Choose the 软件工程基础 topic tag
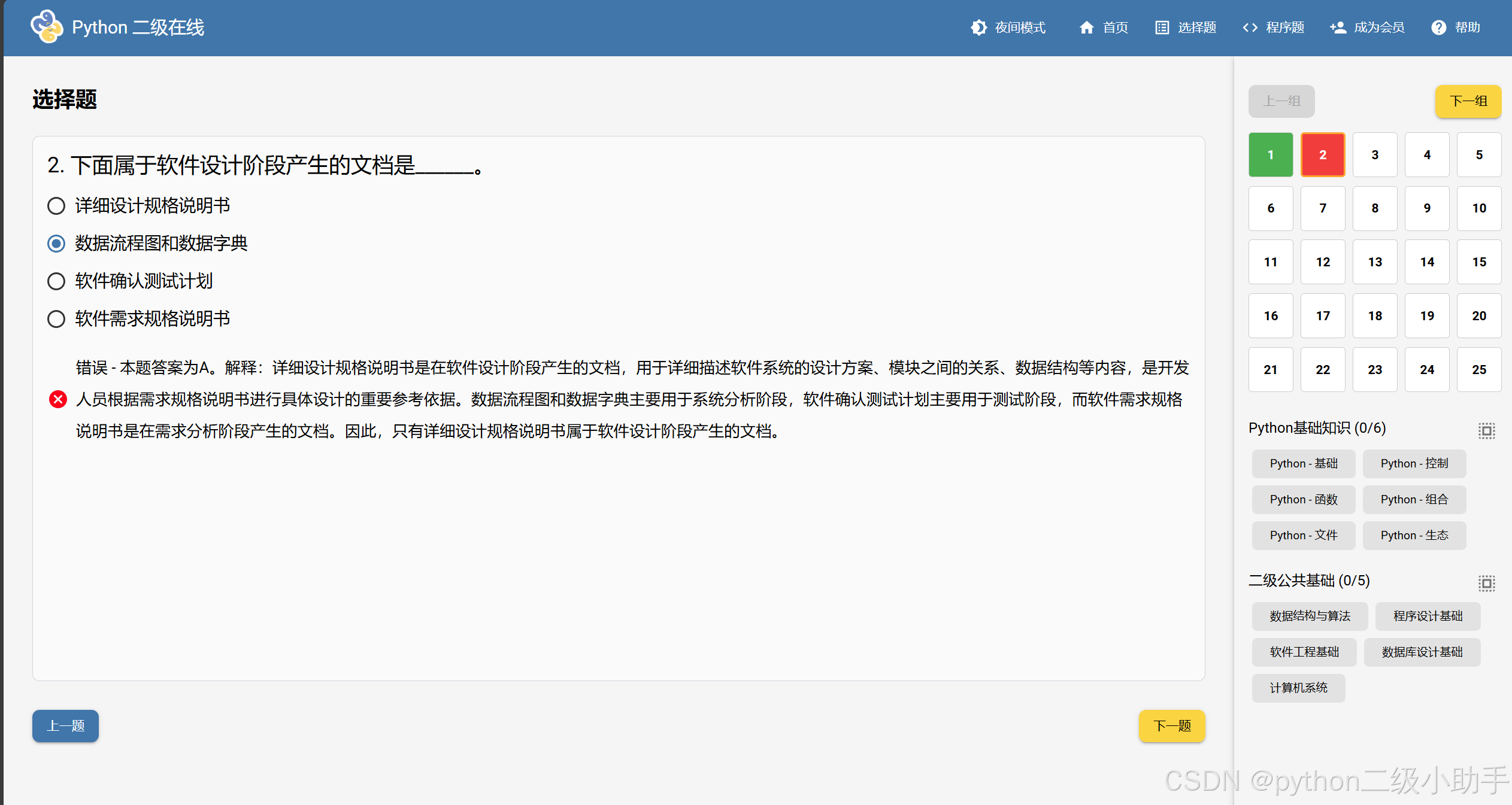This screenshot has width=1512, height=805. (1304, 652)
